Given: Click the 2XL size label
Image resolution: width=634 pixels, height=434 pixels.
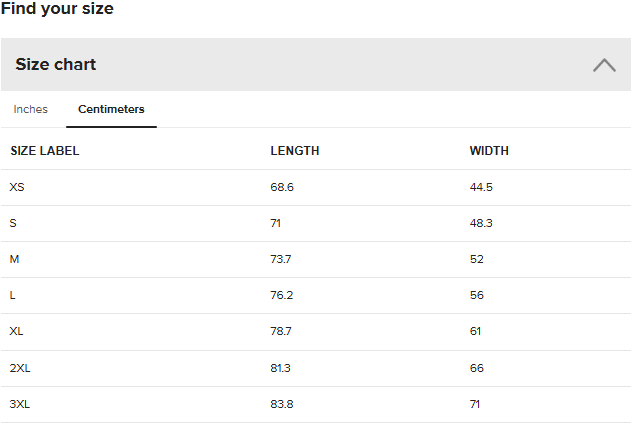Looking at the screenshot, I should point(20,368).
